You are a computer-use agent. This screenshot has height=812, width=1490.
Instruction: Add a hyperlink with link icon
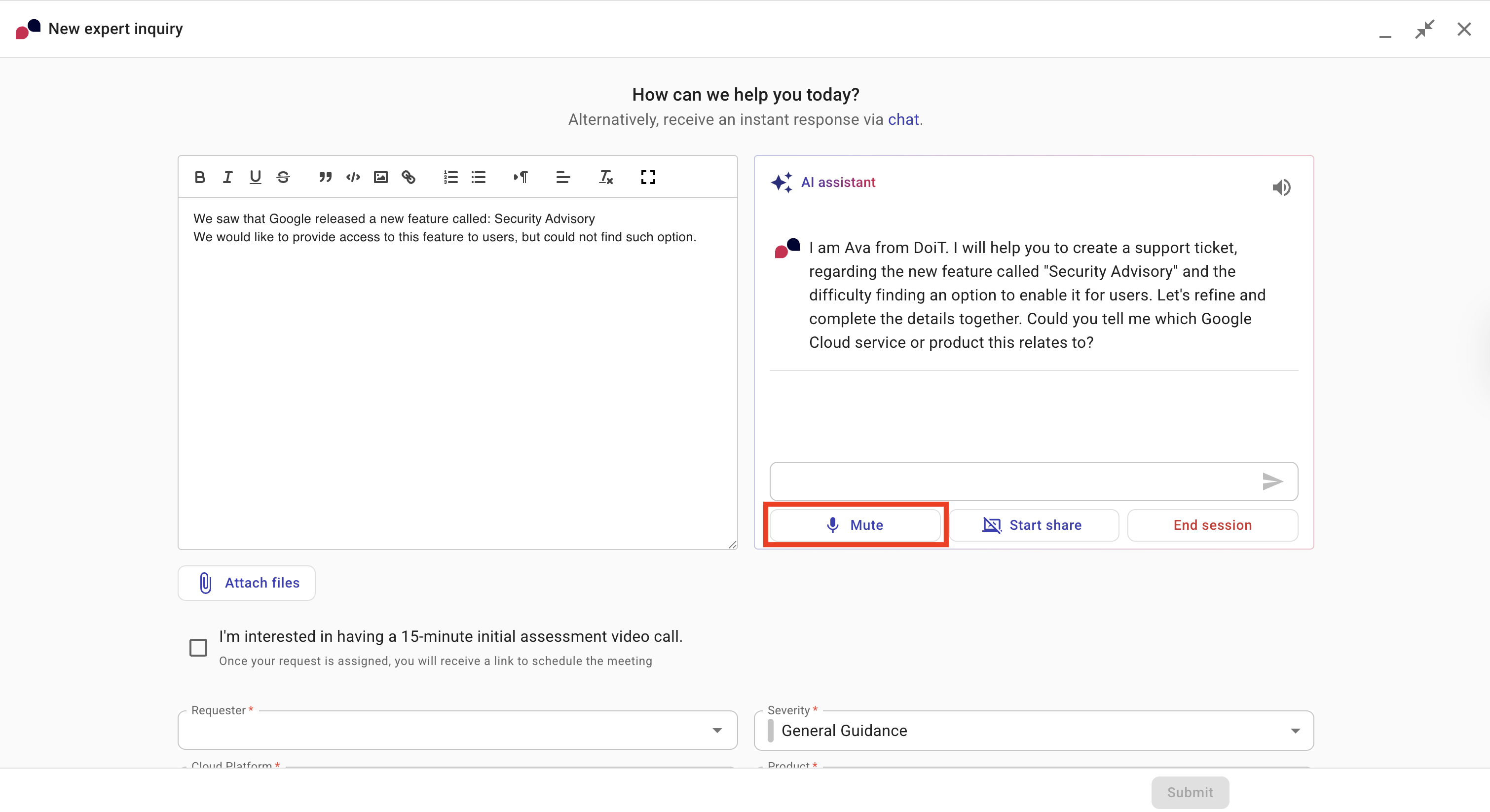pyautogui.click(x=409, y=177)
